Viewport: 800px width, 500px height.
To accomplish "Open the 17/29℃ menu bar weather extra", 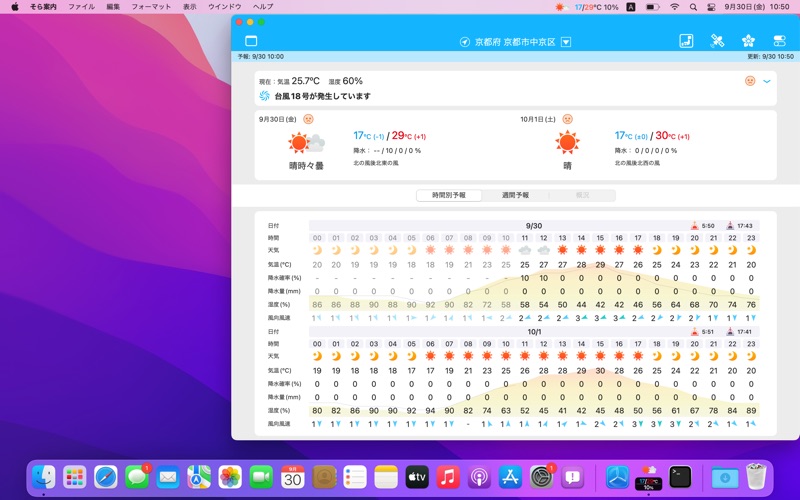I will (588, 6).
